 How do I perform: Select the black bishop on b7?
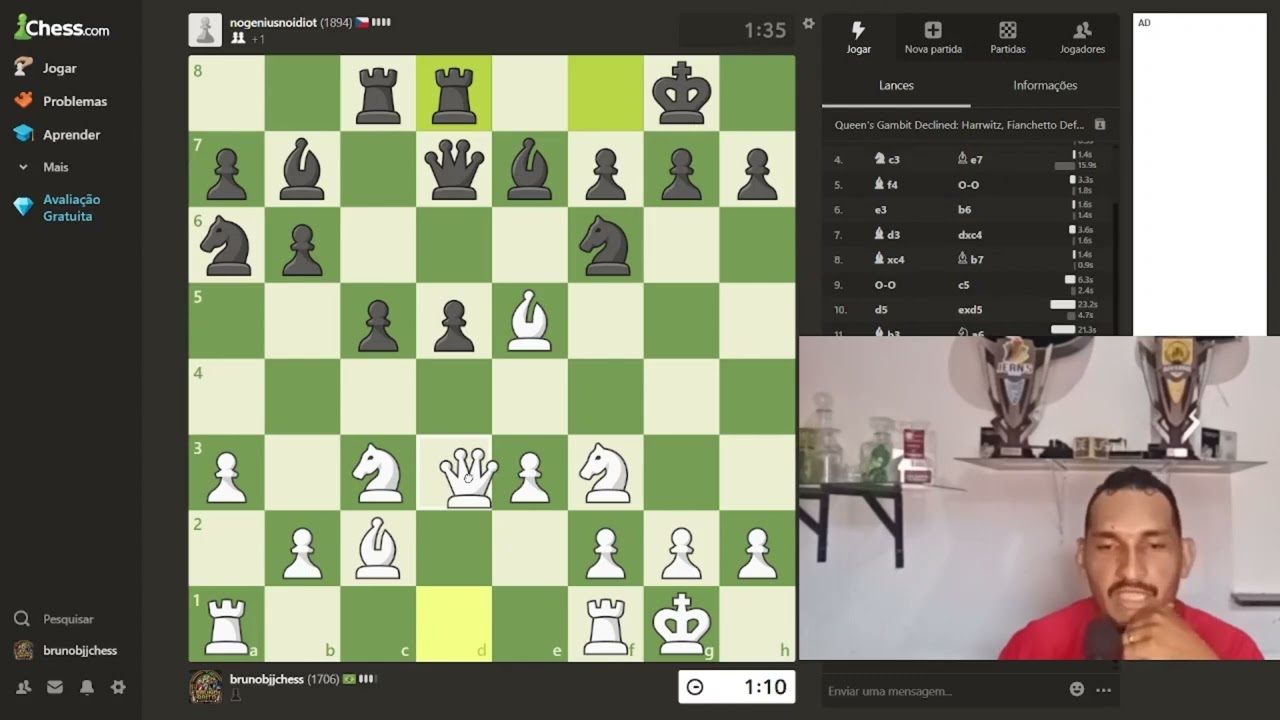tap(302, 168)
